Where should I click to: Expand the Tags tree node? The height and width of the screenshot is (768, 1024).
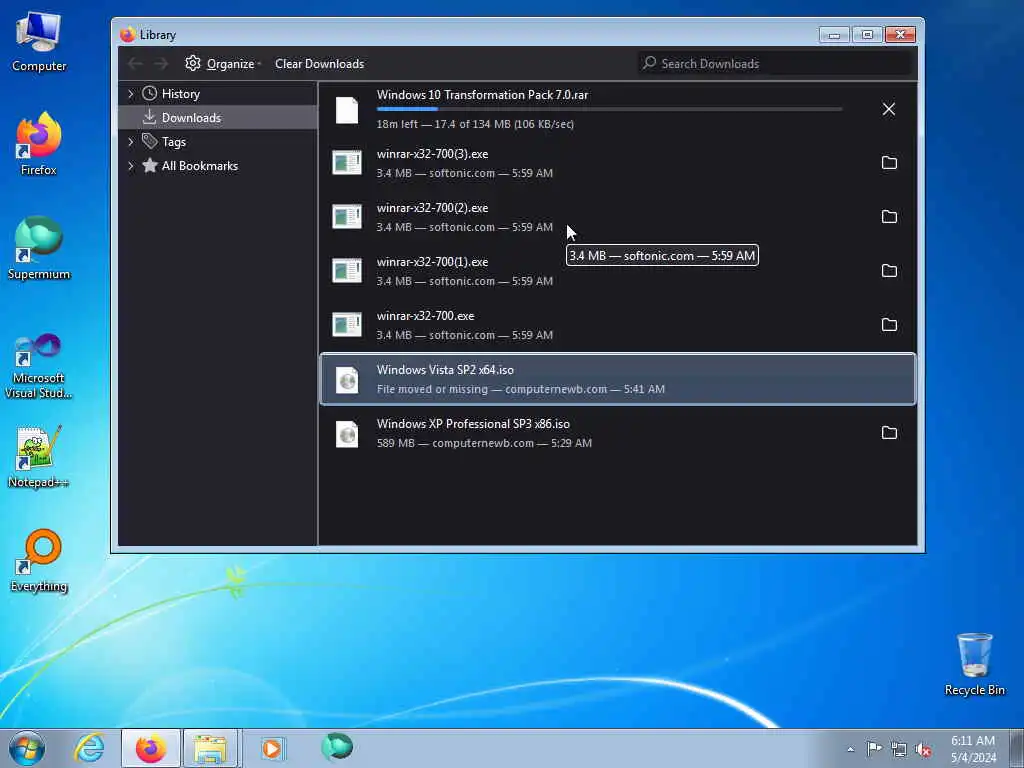pos(131,142)
